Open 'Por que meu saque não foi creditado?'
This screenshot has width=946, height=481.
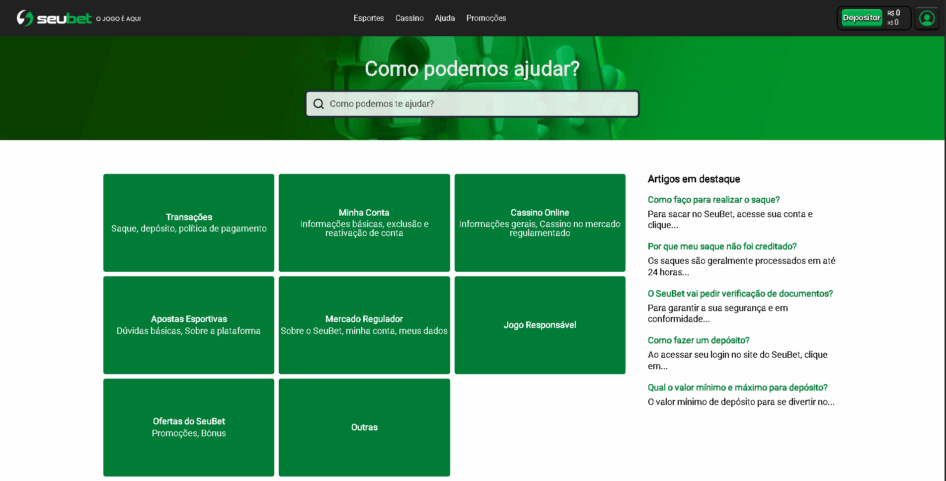(x=722, y=246)
